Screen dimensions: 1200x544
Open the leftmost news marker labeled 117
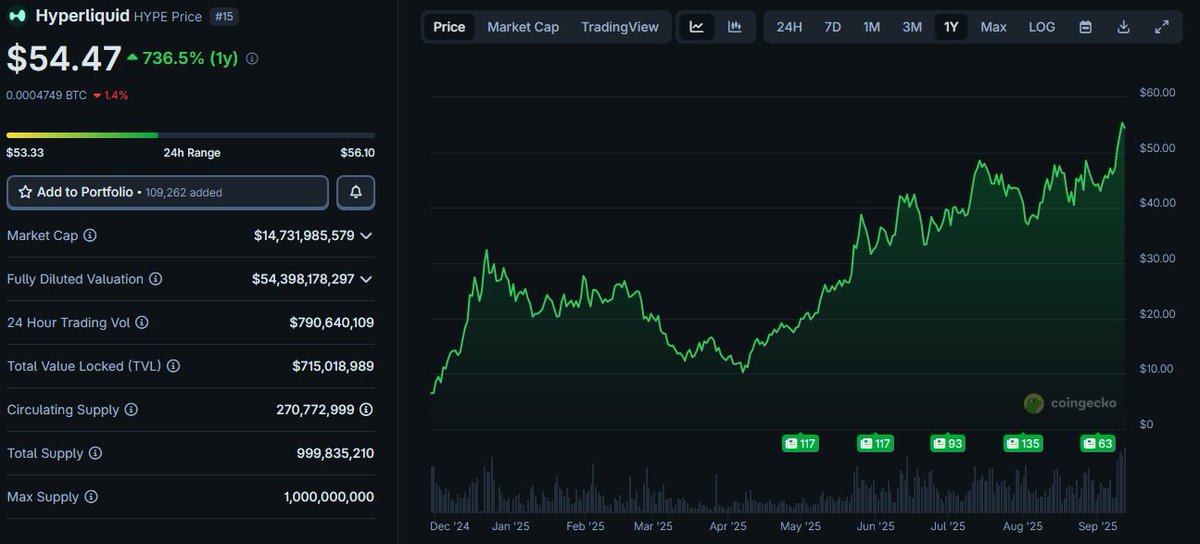tap(800, 443)
